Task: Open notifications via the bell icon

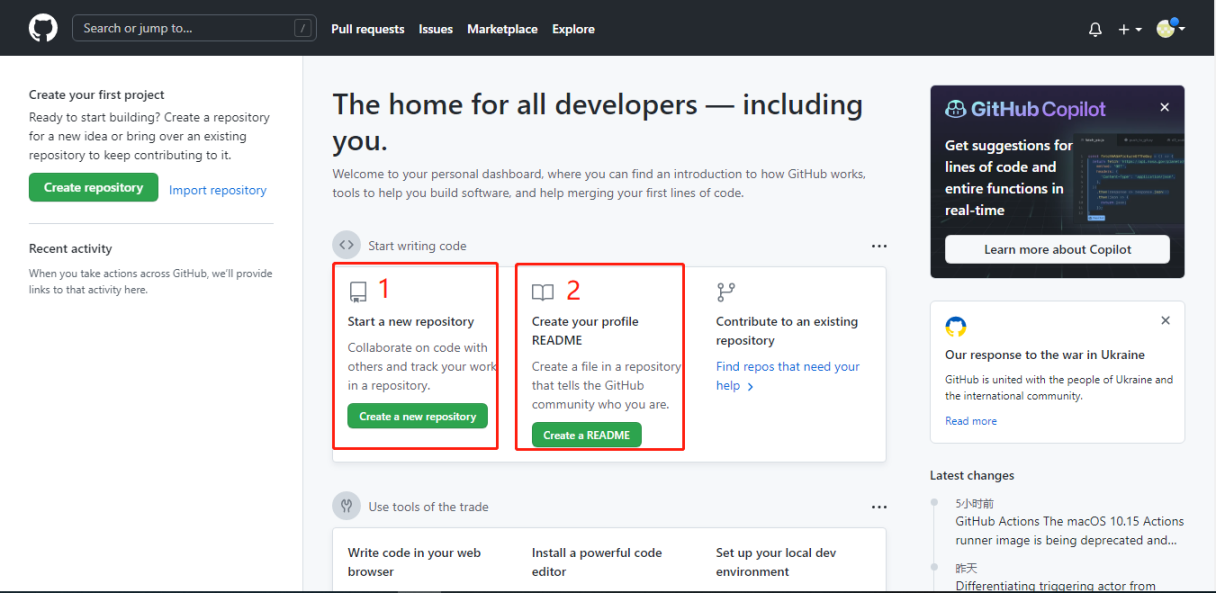Action: pyautogui.click(x=1095, y=28)
